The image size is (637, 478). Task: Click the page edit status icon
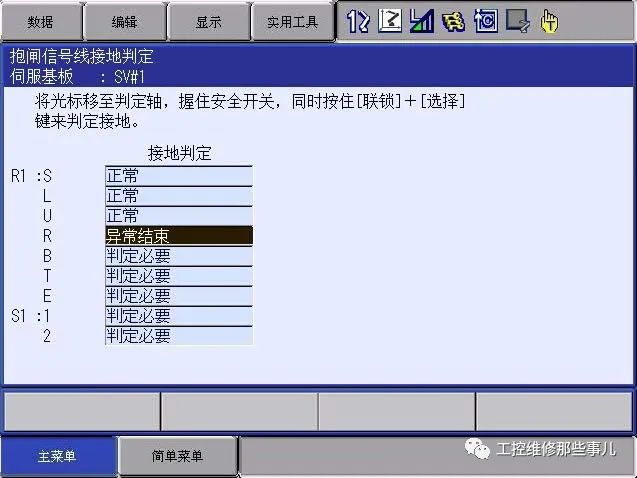(517, 21)
